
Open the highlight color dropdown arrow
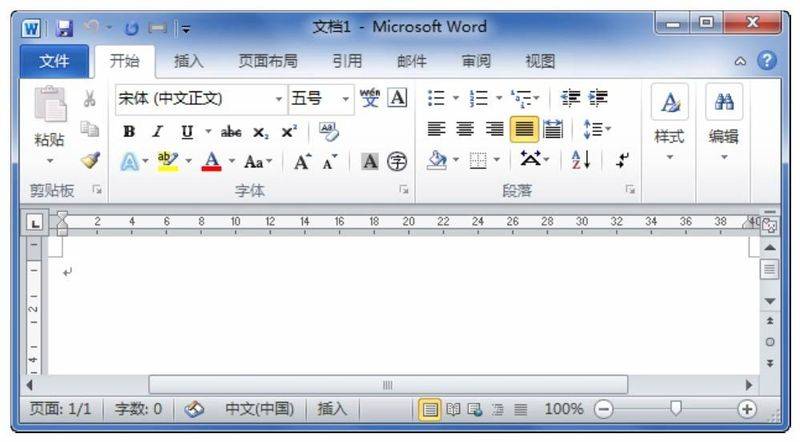(x=188, y=161)
